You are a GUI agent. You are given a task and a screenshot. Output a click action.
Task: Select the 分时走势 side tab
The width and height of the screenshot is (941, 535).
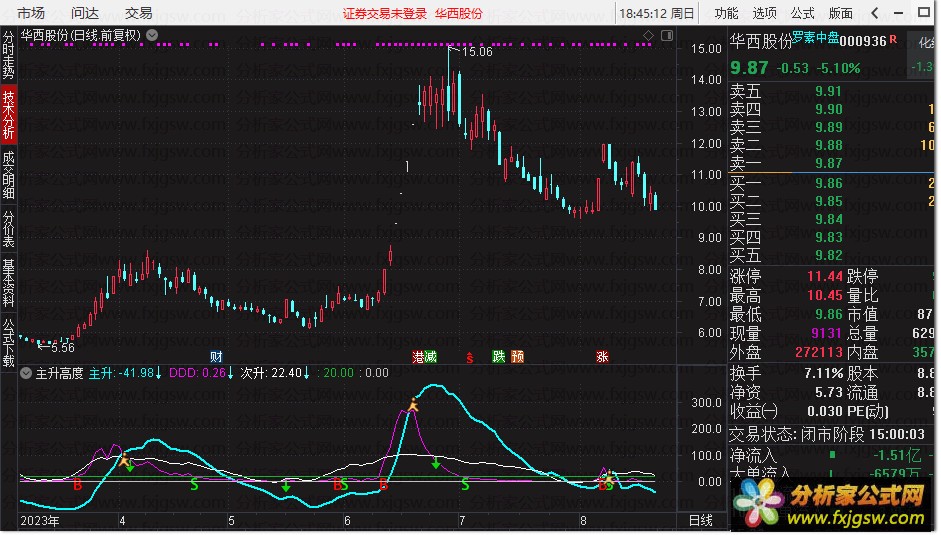[8, 55]
